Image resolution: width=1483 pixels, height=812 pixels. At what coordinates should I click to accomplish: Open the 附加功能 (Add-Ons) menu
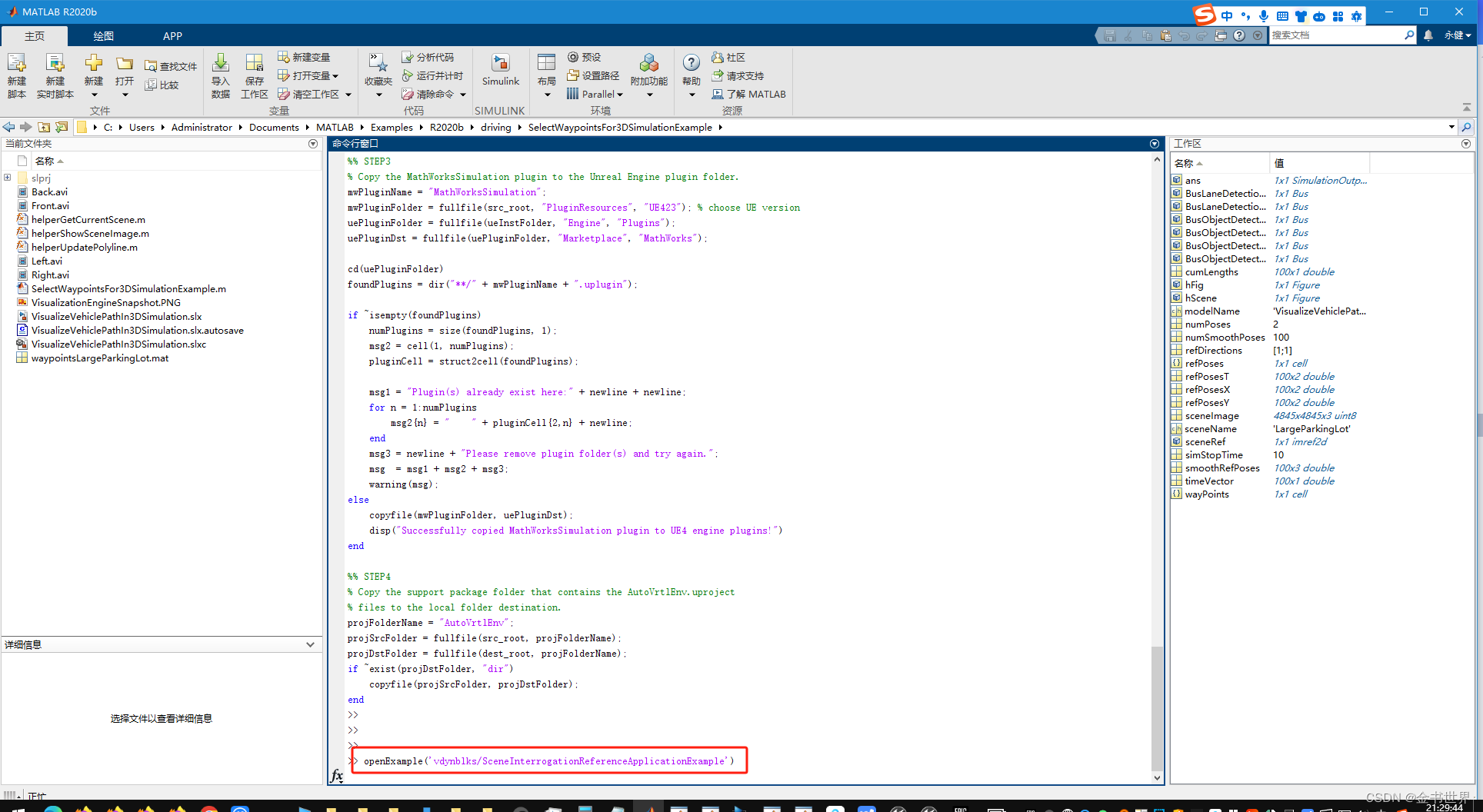pos(648,73)
